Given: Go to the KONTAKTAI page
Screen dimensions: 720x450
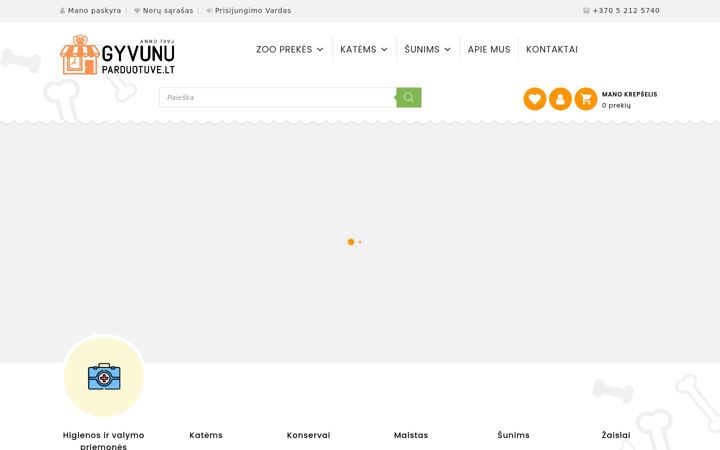Looking at the screenshot, I should 552,50.
